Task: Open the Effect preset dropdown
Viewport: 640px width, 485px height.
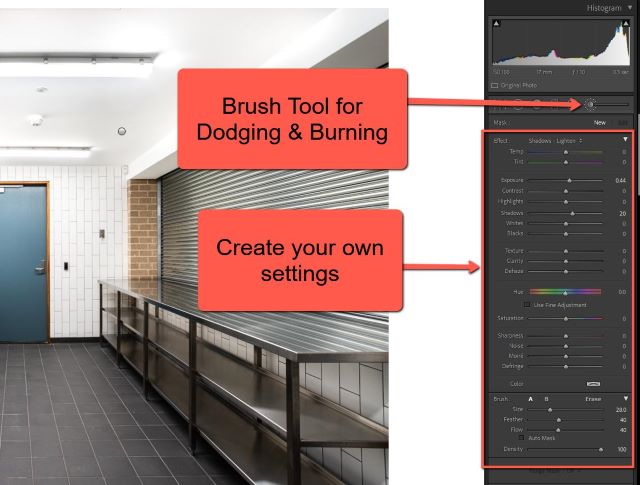Action: (x=556, y=140)
